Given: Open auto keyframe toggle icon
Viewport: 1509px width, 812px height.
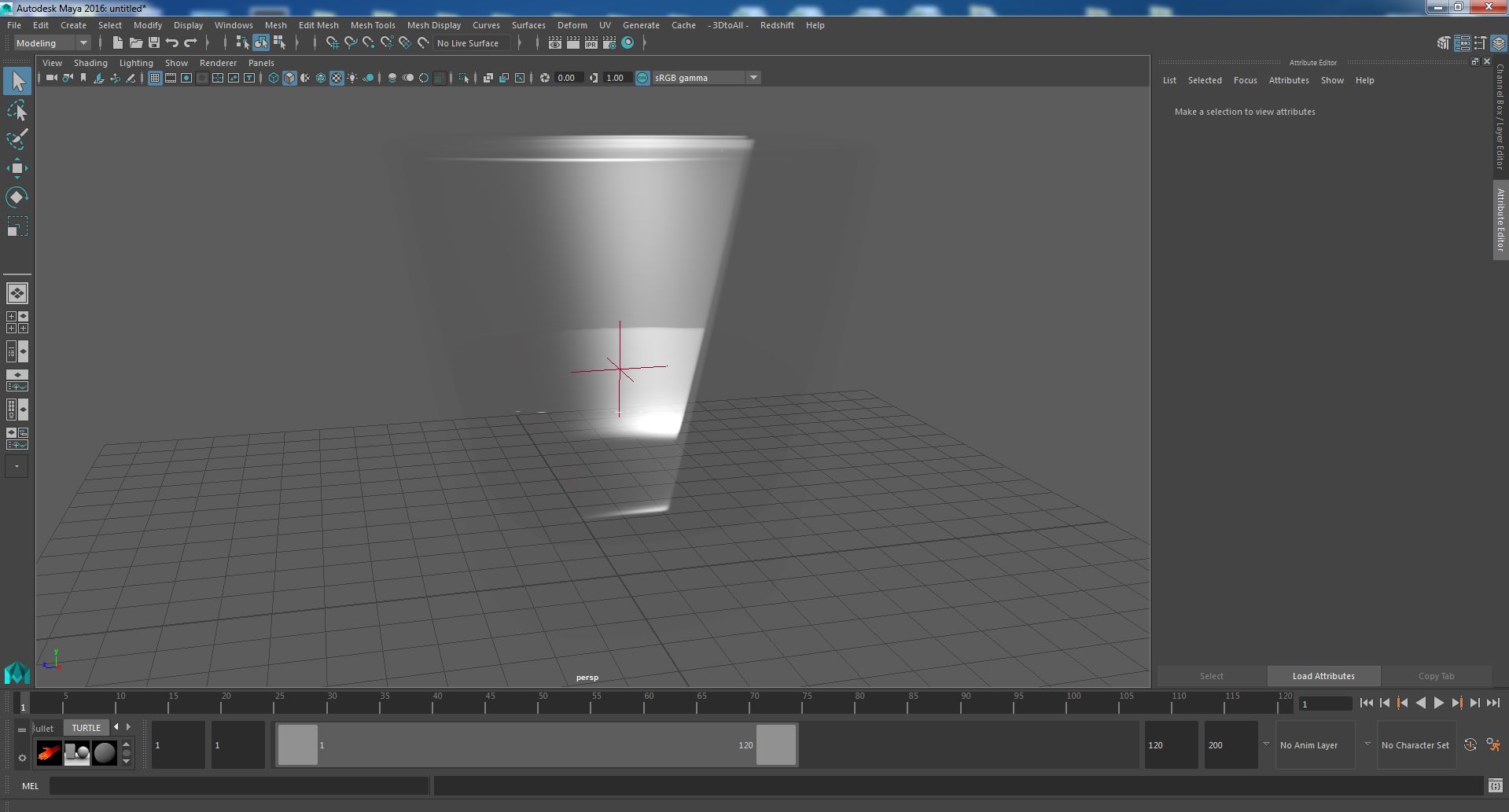Looking at the screenshot, I should [x=1470, y=744].
